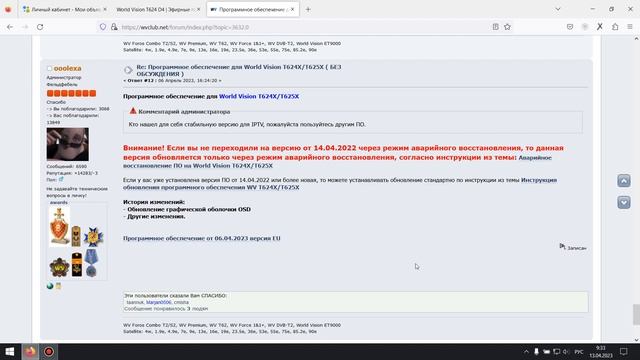The width and height of the screenshot is (640, 360).
Task: Click the online status indicator near oooIexa
Action: [49, 69]
